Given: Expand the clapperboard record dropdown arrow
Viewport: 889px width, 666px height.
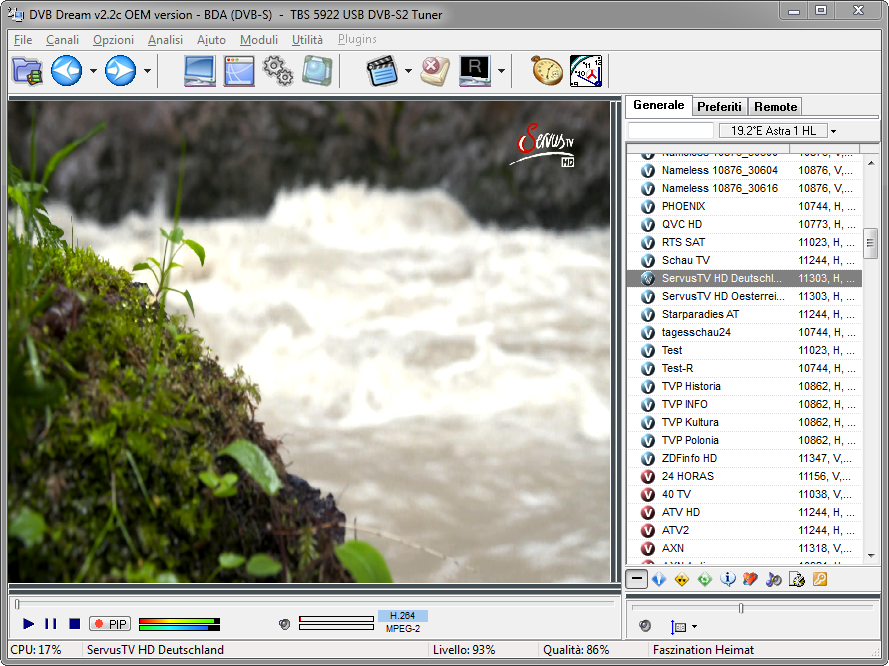Looking at the screenshot, I should point(408,71).
